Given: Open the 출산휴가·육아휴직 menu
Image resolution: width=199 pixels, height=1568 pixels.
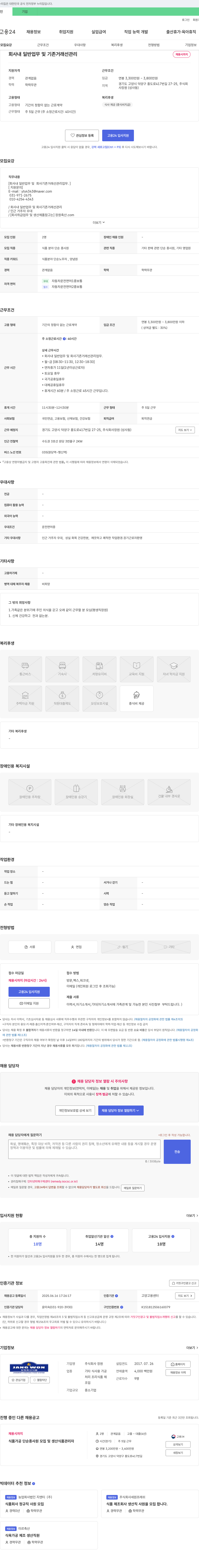Looking at the screenshot, I should 181,32.
